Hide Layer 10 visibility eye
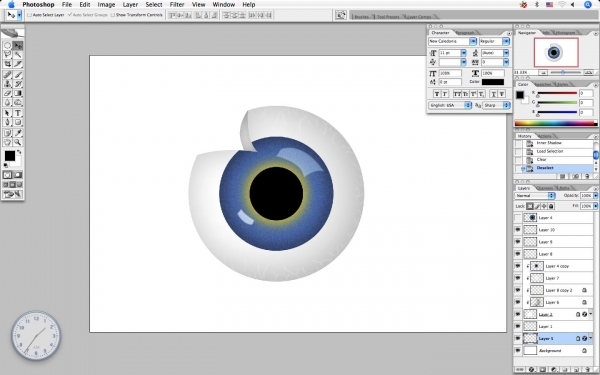Viewport: 600px width, 375px height. [x=517, y=230]
